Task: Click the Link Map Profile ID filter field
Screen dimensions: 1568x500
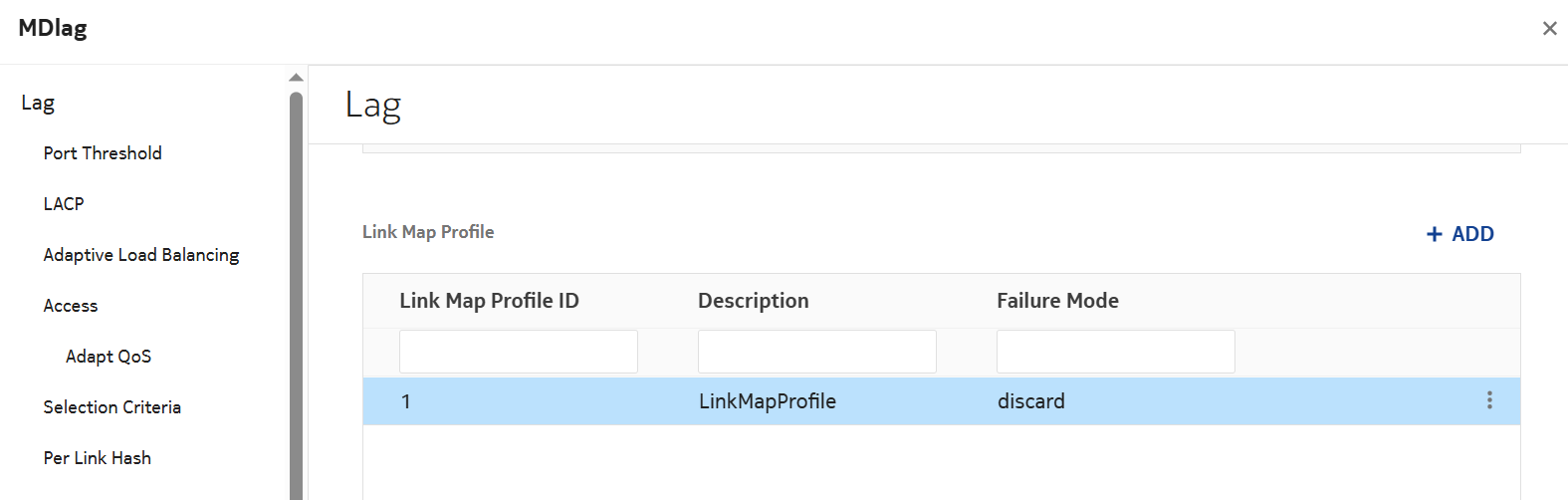Action: tap(518, 352)
